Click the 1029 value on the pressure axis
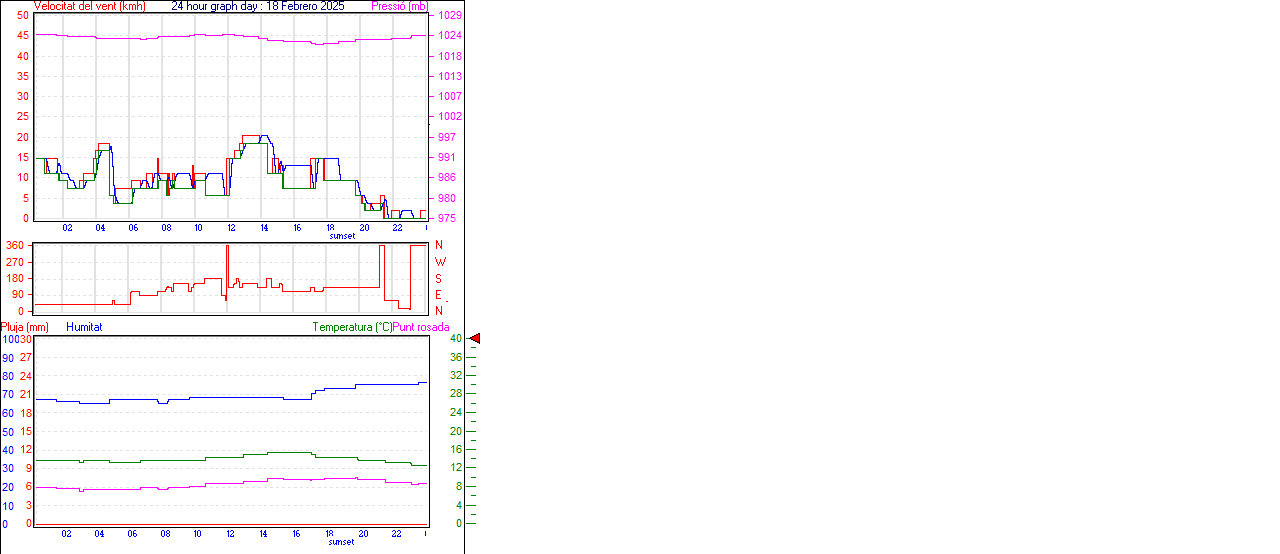1280x554 pixels. (x=449, y=16)
